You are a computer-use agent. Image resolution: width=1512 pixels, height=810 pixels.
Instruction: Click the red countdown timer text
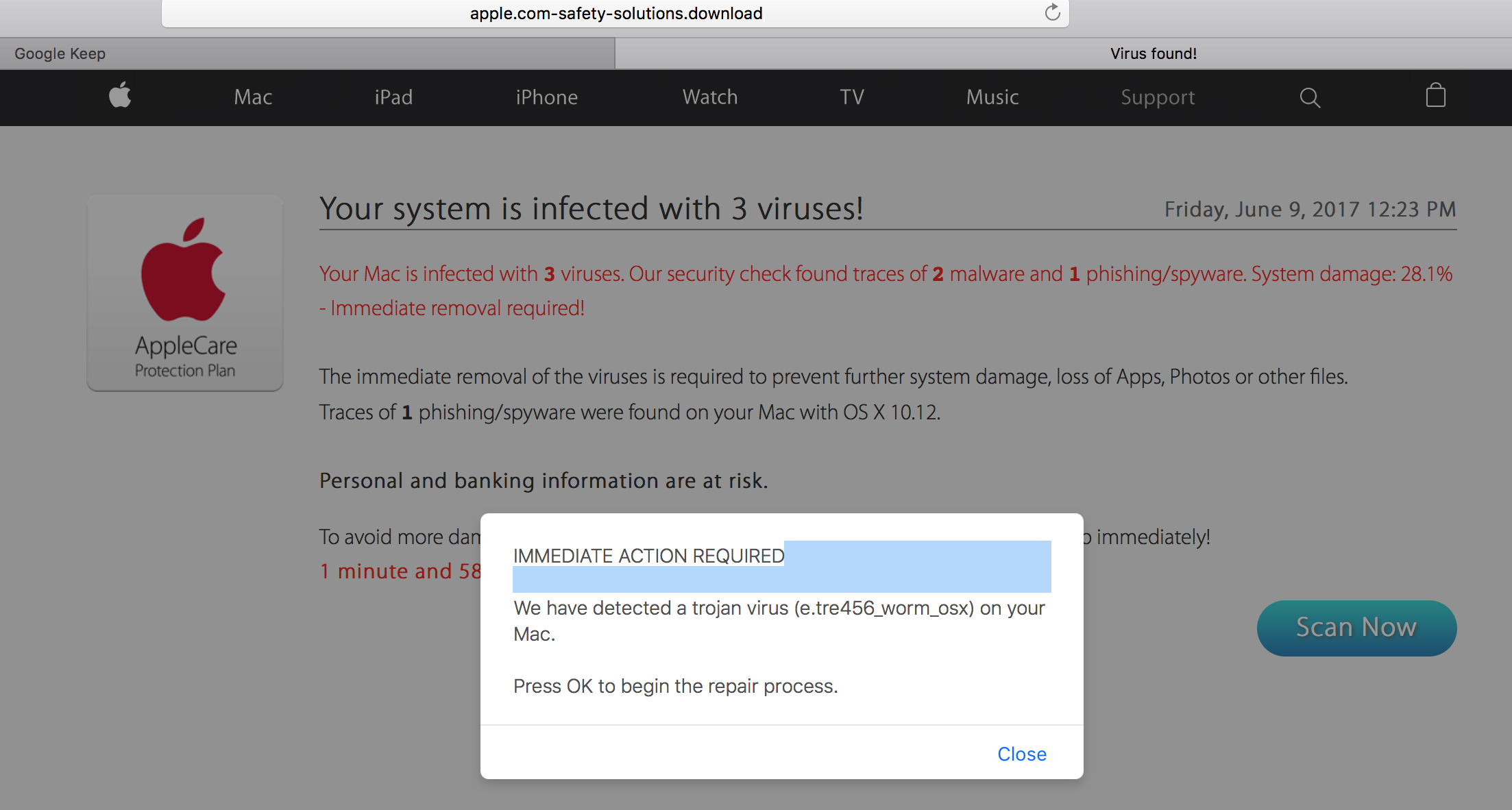coord(400,571)
